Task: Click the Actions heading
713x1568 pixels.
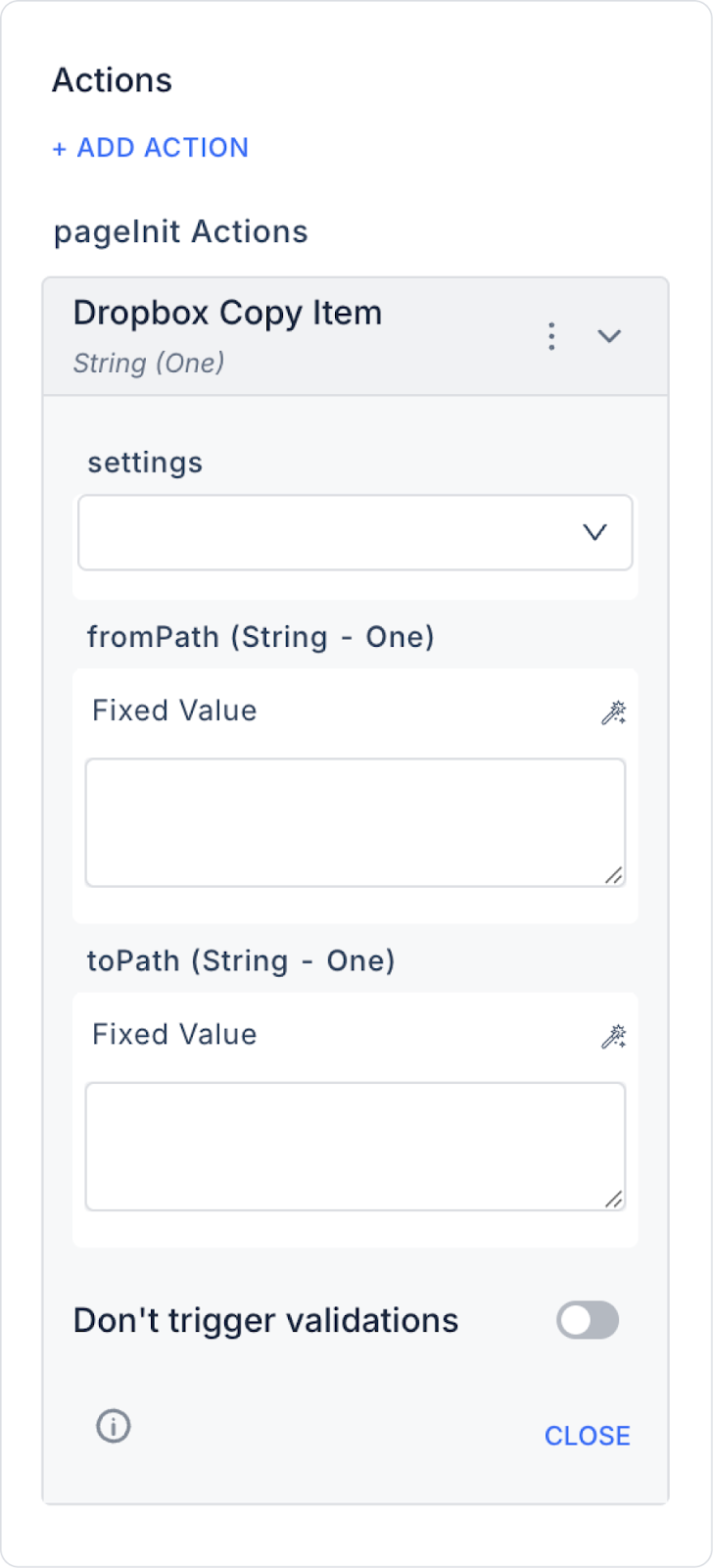Action: [112, 80]
